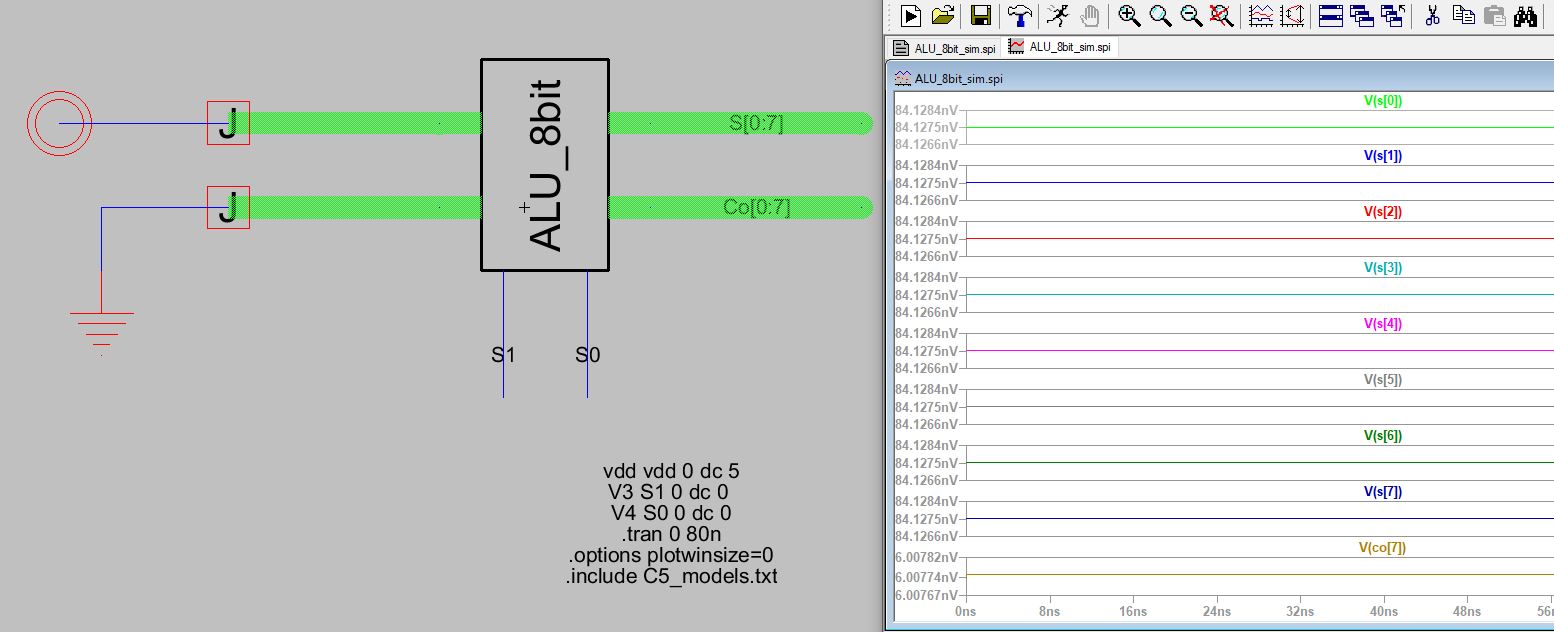
Task: Save the file with the floppy disk icon
Action: click(980, 15)
